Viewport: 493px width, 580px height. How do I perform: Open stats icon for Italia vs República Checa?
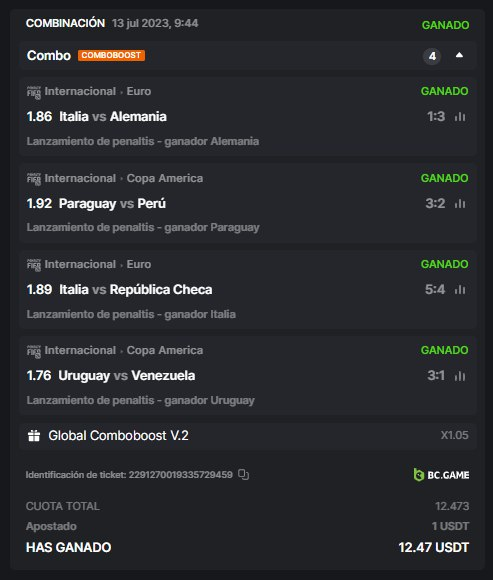coord(460,290)
